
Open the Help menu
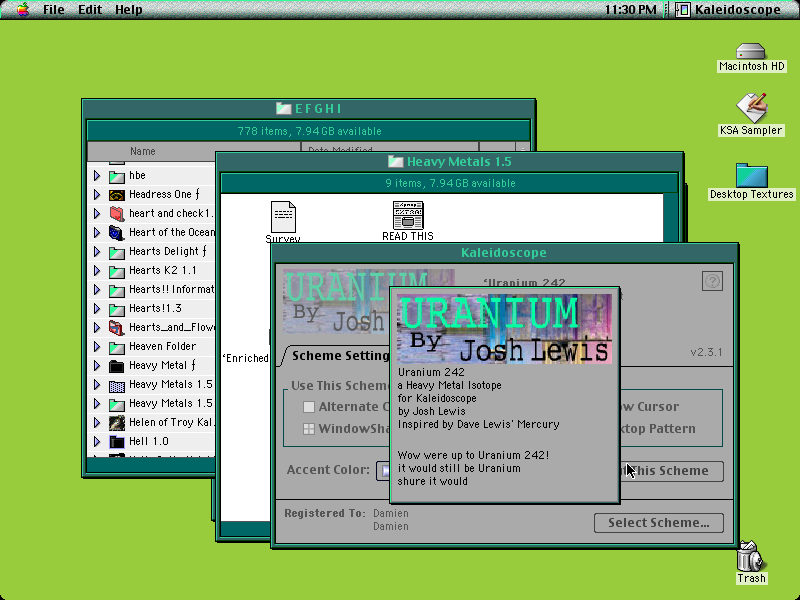(x=129, y=9)
